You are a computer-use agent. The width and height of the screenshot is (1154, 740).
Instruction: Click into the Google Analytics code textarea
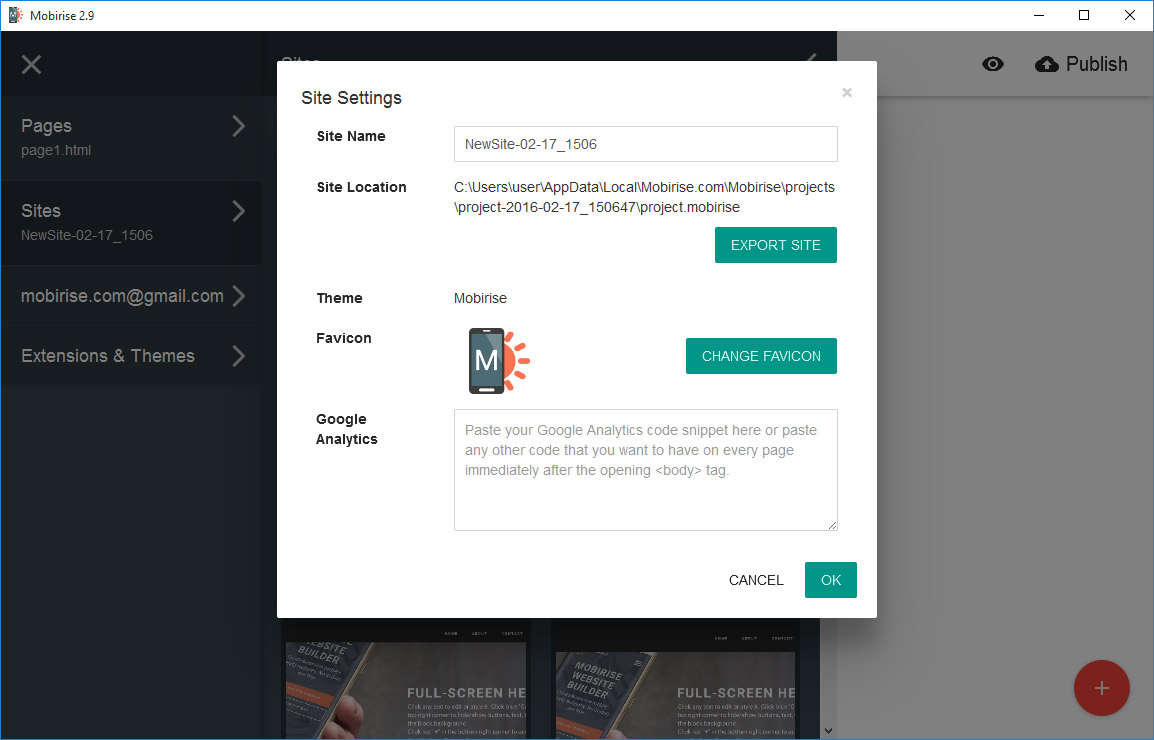[645, 470]
